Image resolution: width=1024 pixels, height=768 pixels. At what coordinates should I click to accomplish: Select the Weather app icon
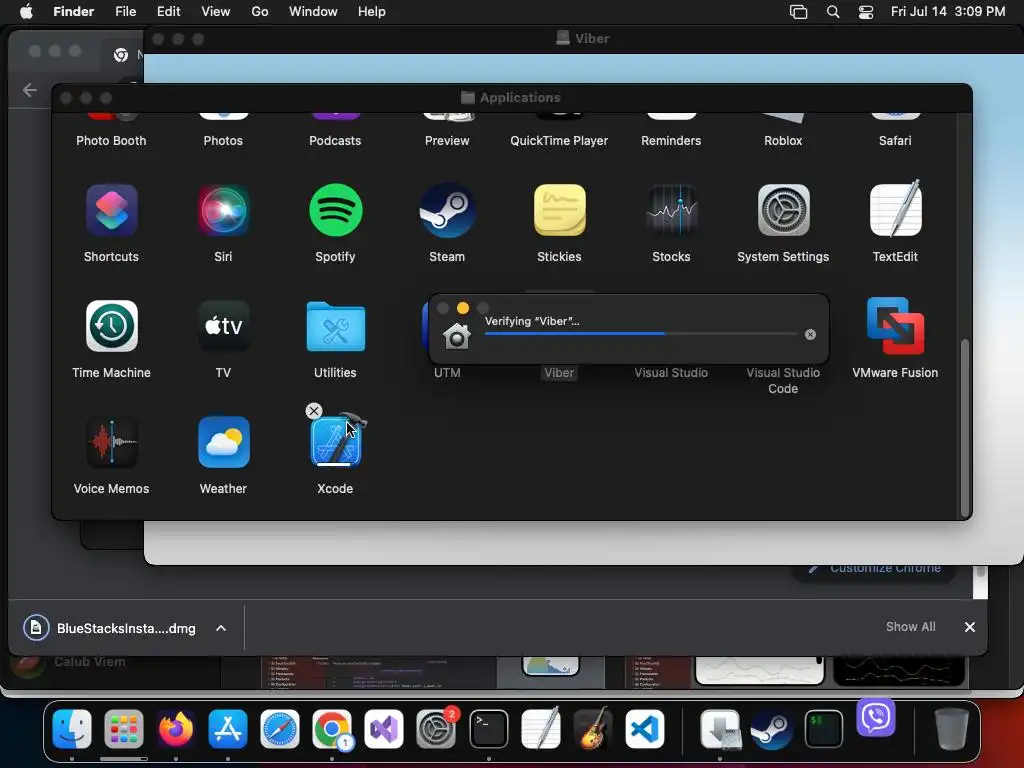[223, 442]
